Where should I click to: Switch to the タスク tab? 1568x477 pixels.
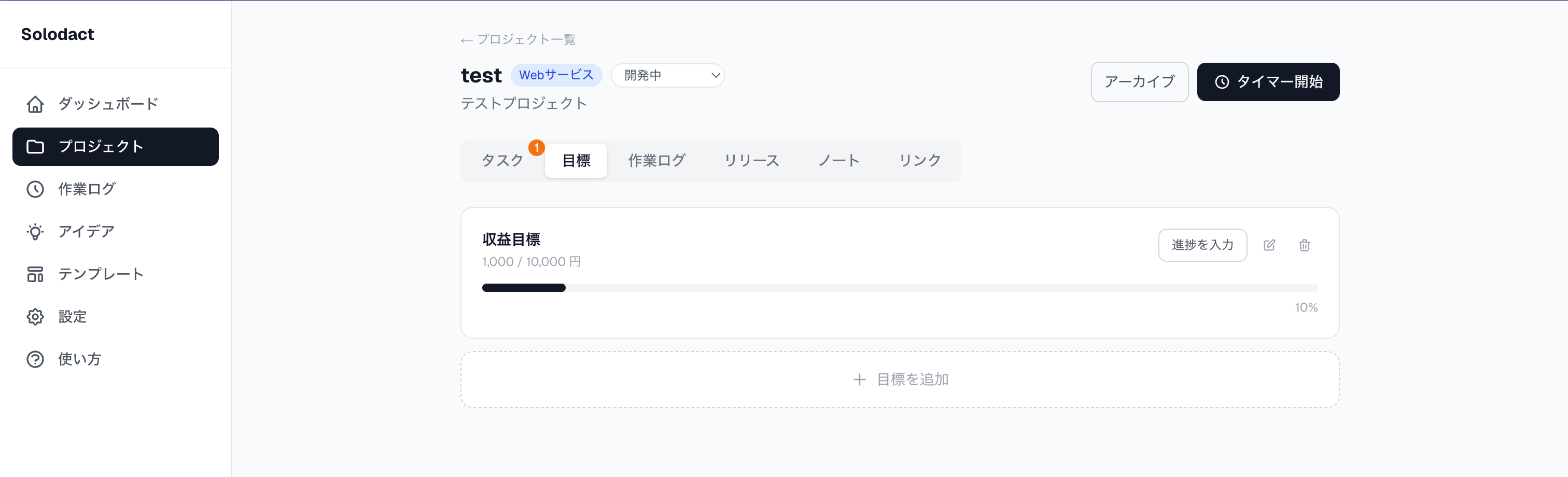pos(503,161)
